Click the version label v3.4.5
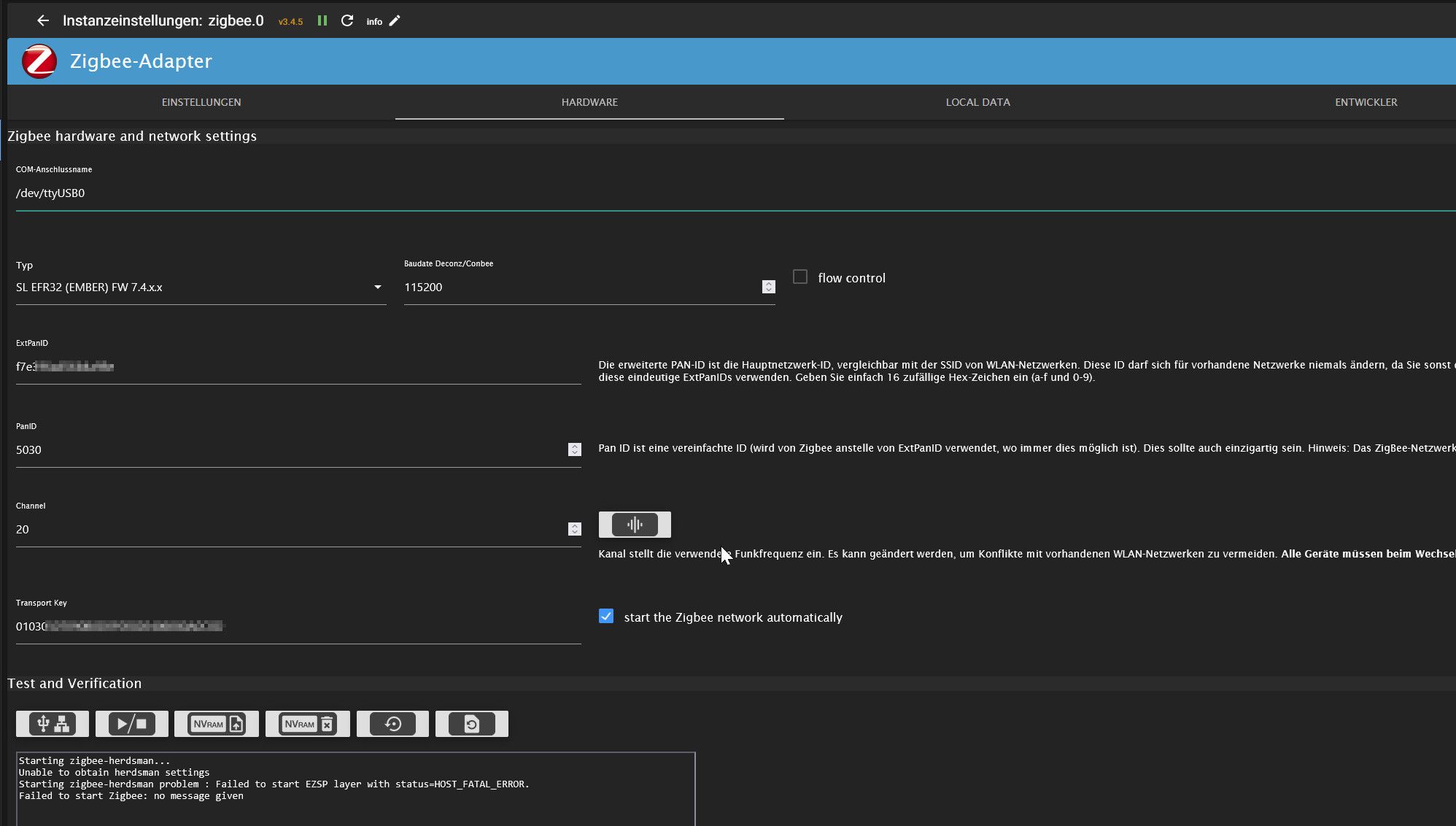1456x826 pixels. 290,22
